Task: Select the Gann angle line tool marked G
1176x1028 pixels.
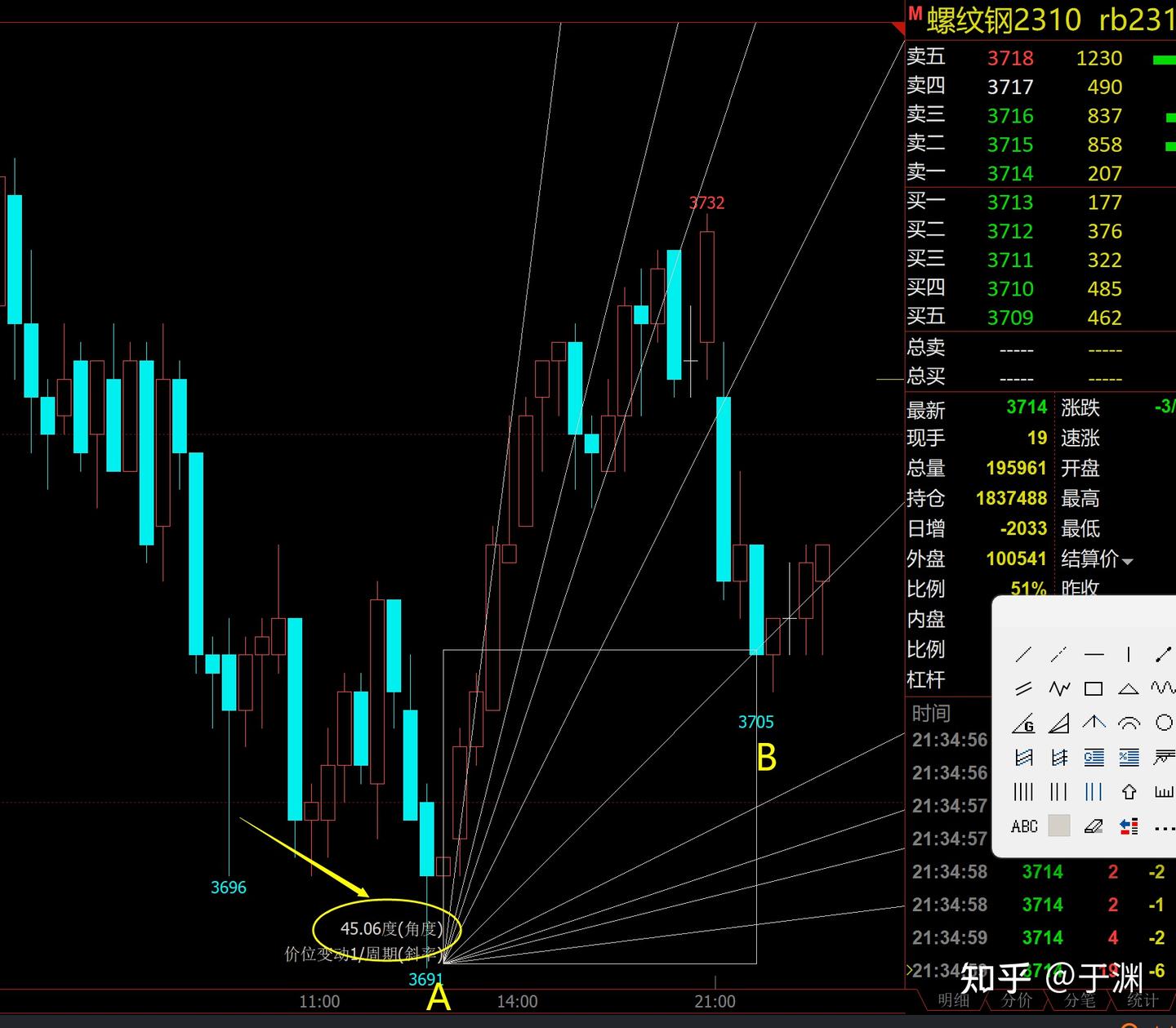Action: pyautogui.click(x=1023, y=723)
